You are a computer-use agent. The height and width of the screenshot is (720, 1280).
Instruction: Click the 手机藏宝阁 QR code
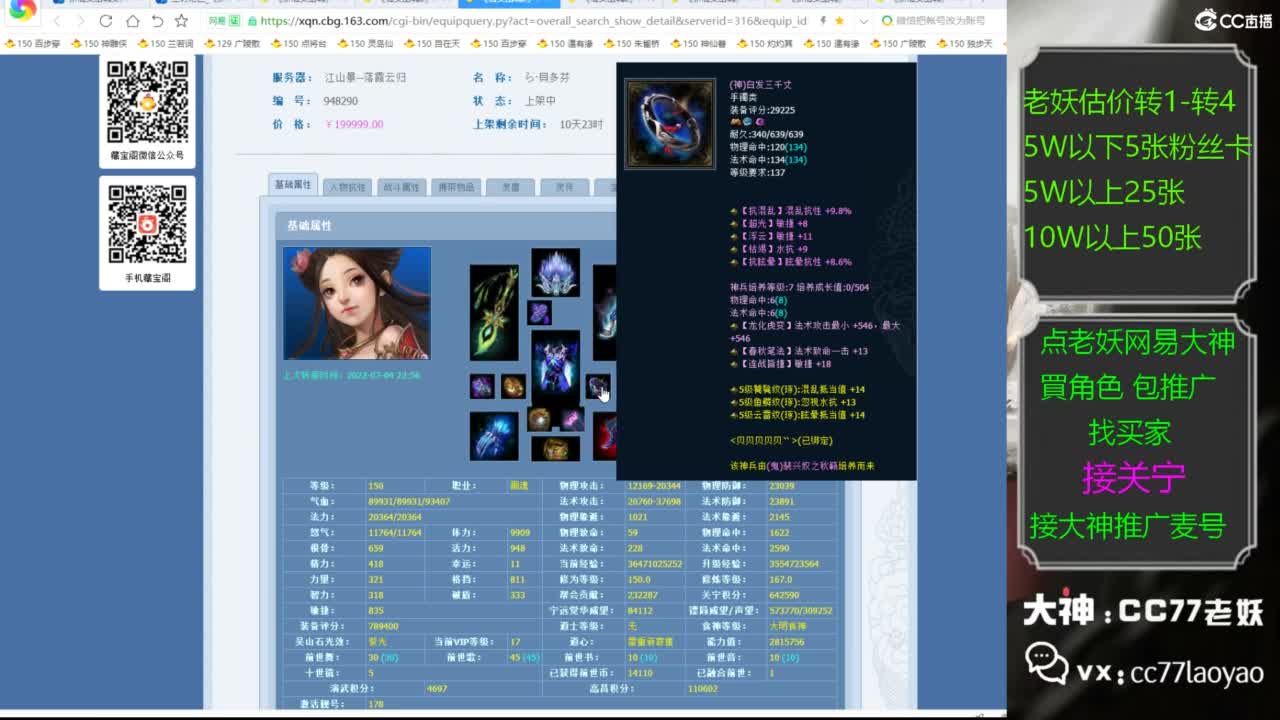[x=148, y=225]
